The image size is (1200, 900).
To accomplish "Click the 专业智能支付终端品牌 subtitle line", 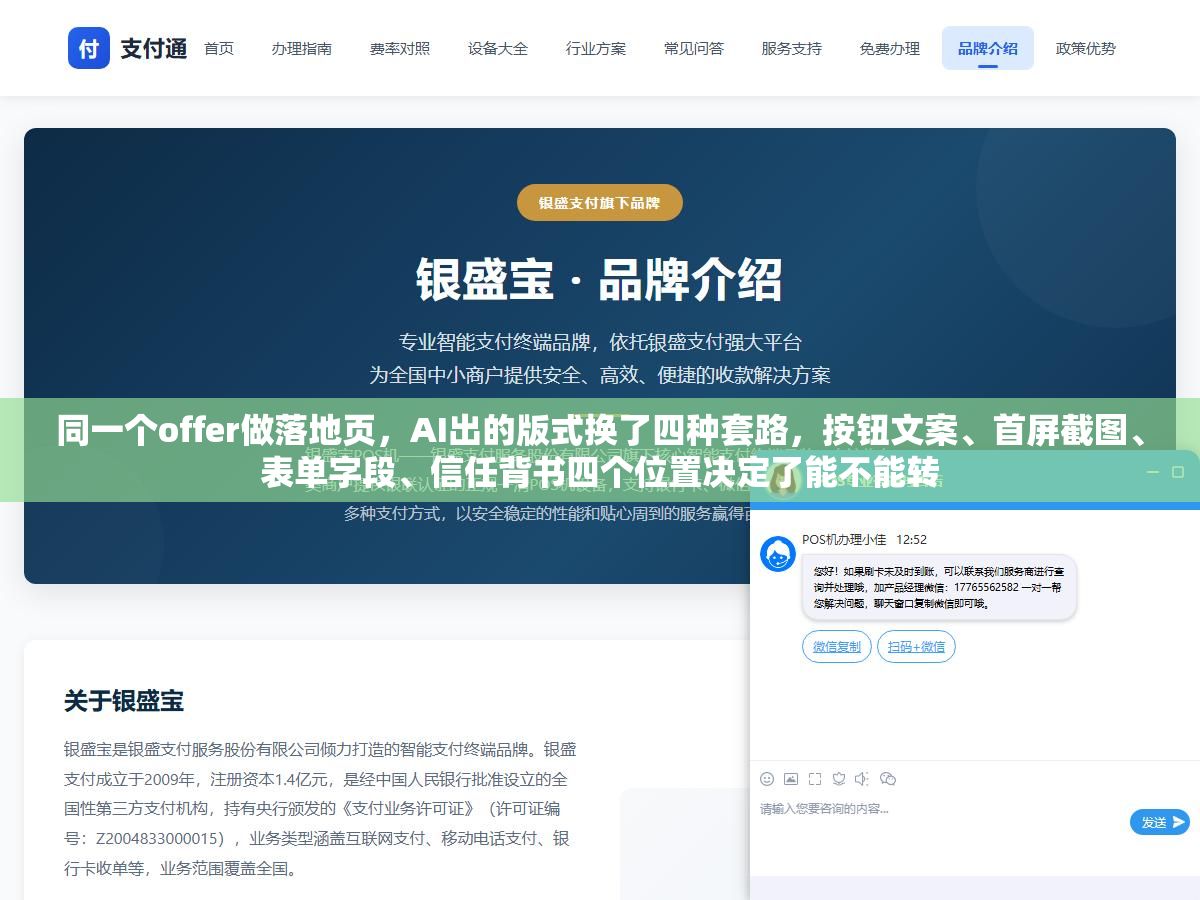I will click(x=600, y=342).
